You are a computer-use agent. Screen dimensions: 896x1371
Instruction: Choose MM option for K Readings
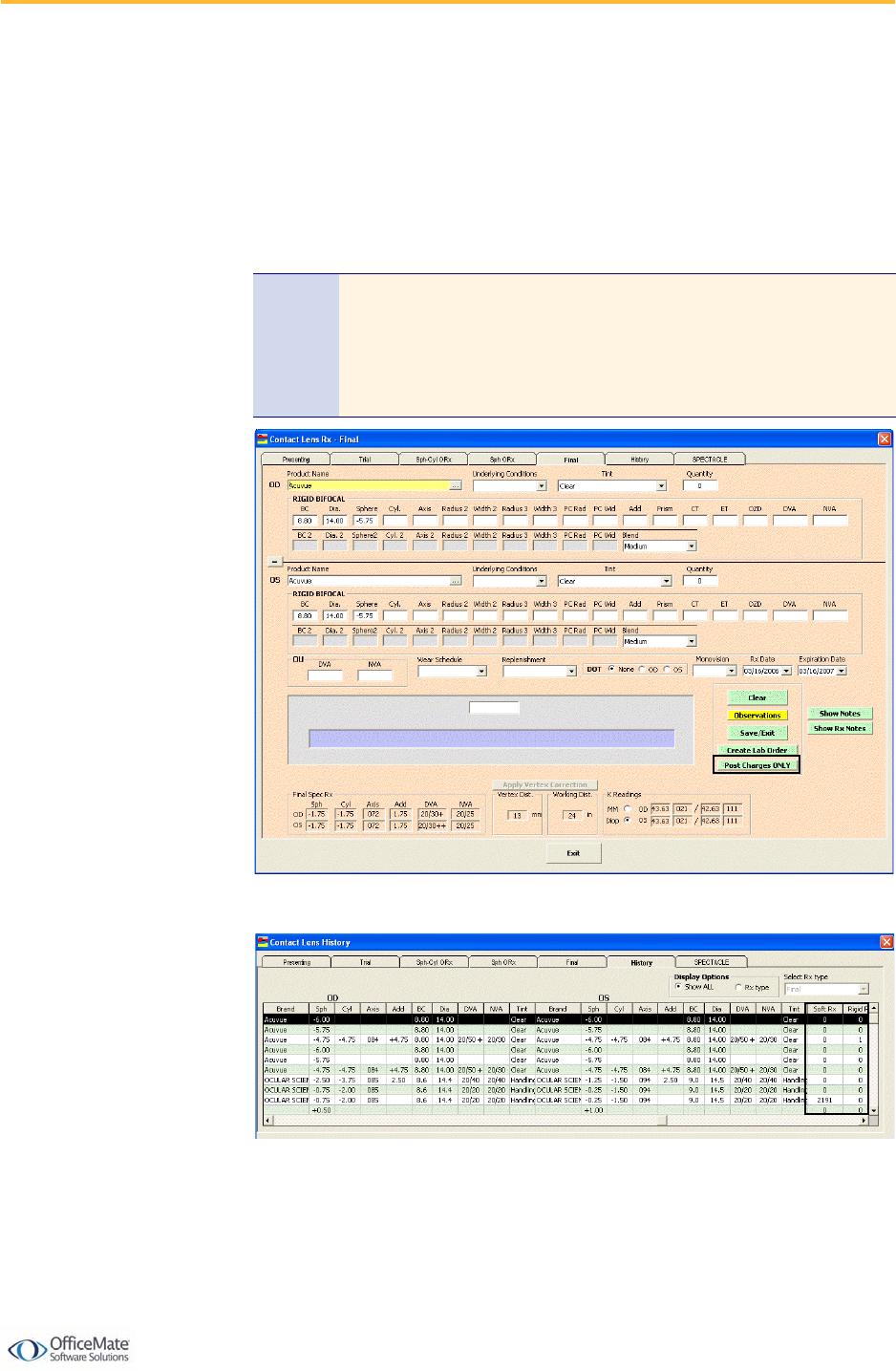click(x=628, y=809)
